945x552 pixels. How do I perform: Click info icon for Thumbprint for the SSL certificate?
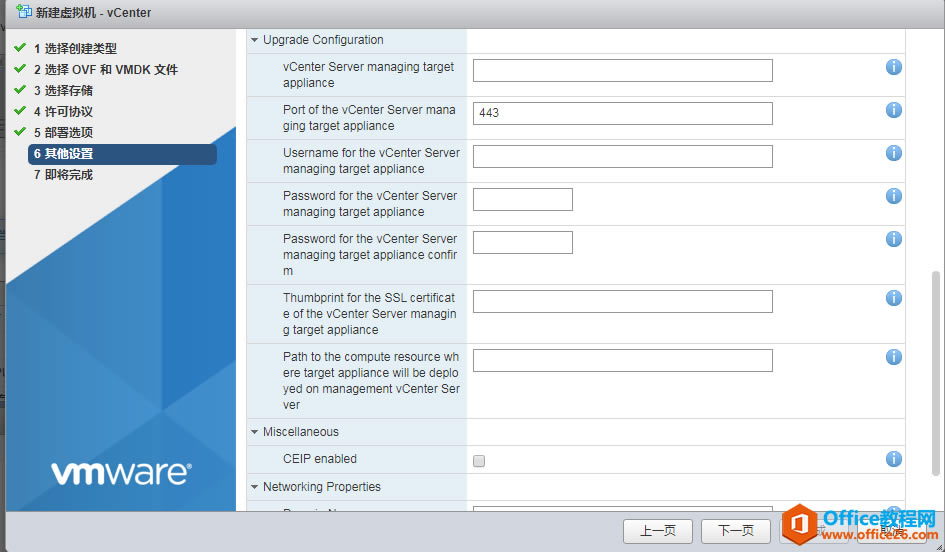pos(893,298)
